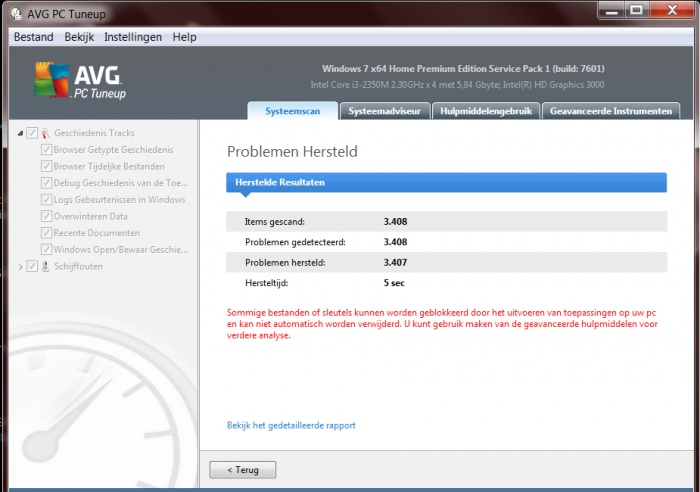
Task: Click the Geschiedenis Tracks icon
Action: [46, 133]
